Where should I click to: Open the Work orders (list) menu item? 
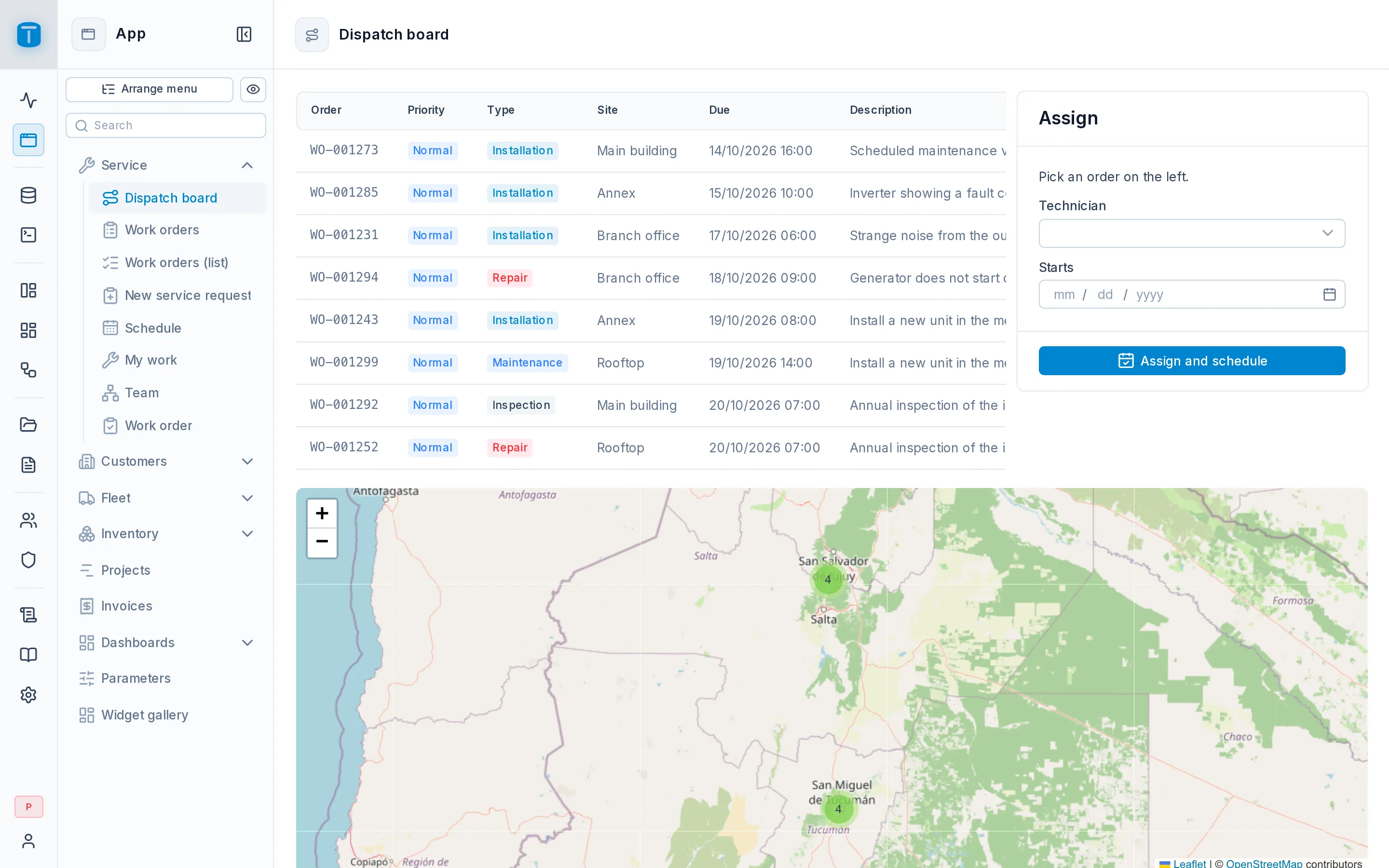pyautogui.click(x=177, y=262)
